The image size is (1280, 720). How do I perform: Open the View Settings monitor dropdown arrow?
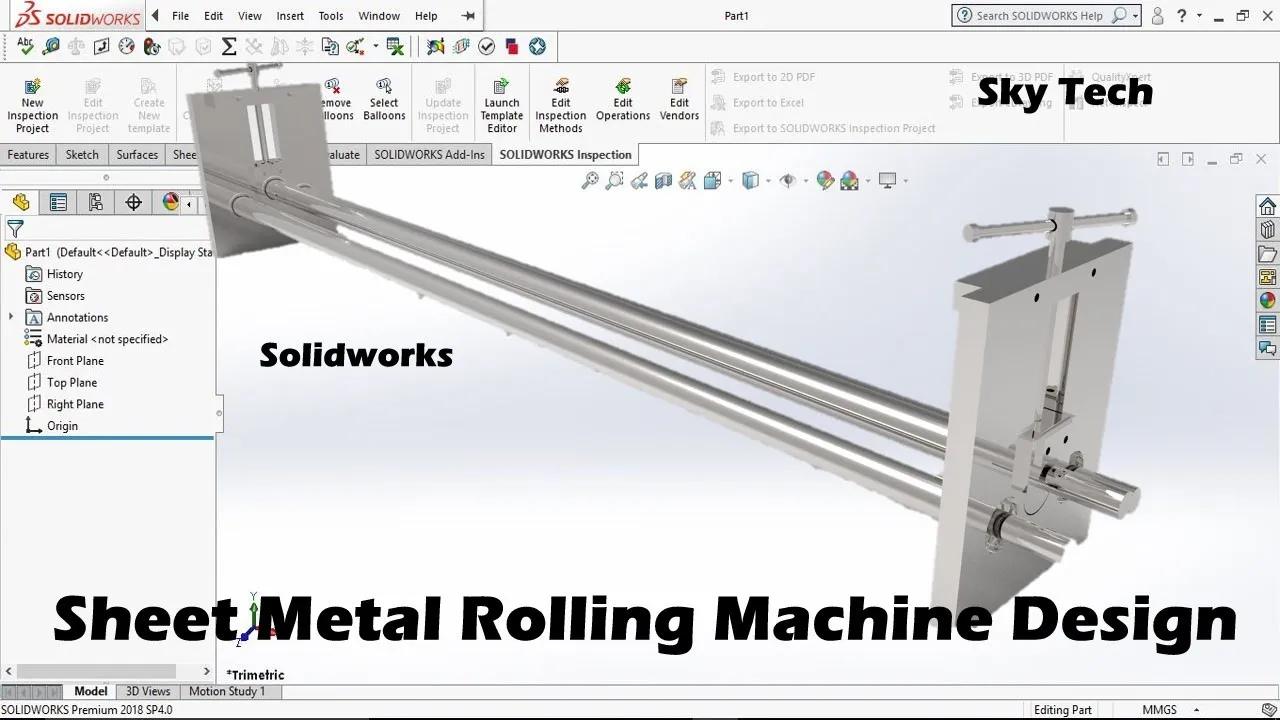pos(905,181)
